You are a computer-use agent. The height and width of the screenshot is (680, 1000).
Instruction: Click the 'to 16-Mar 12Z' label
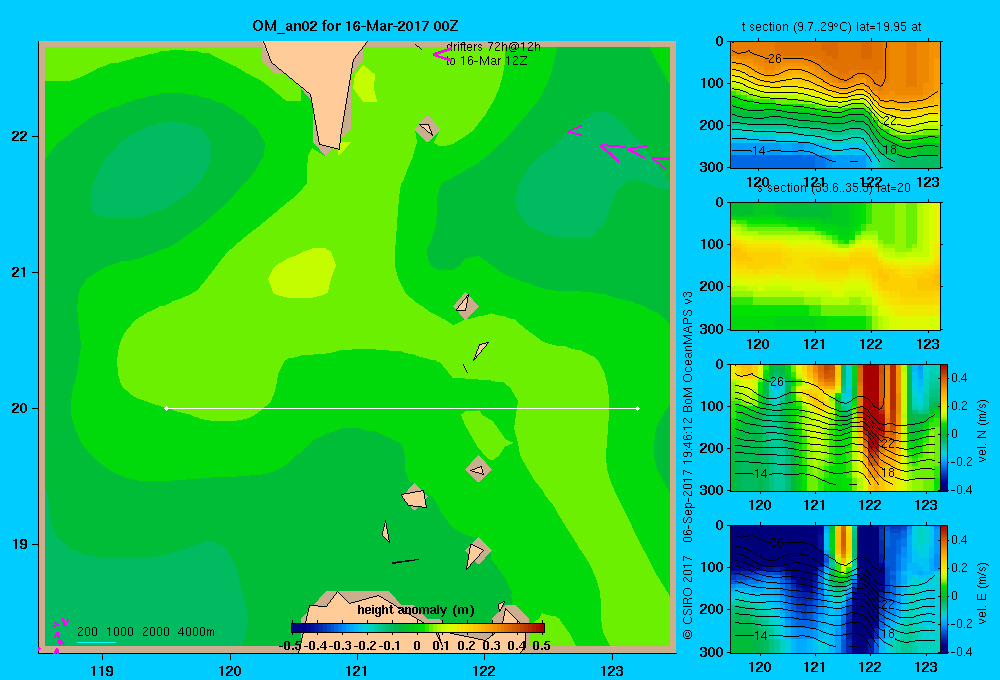pos(487,61)
